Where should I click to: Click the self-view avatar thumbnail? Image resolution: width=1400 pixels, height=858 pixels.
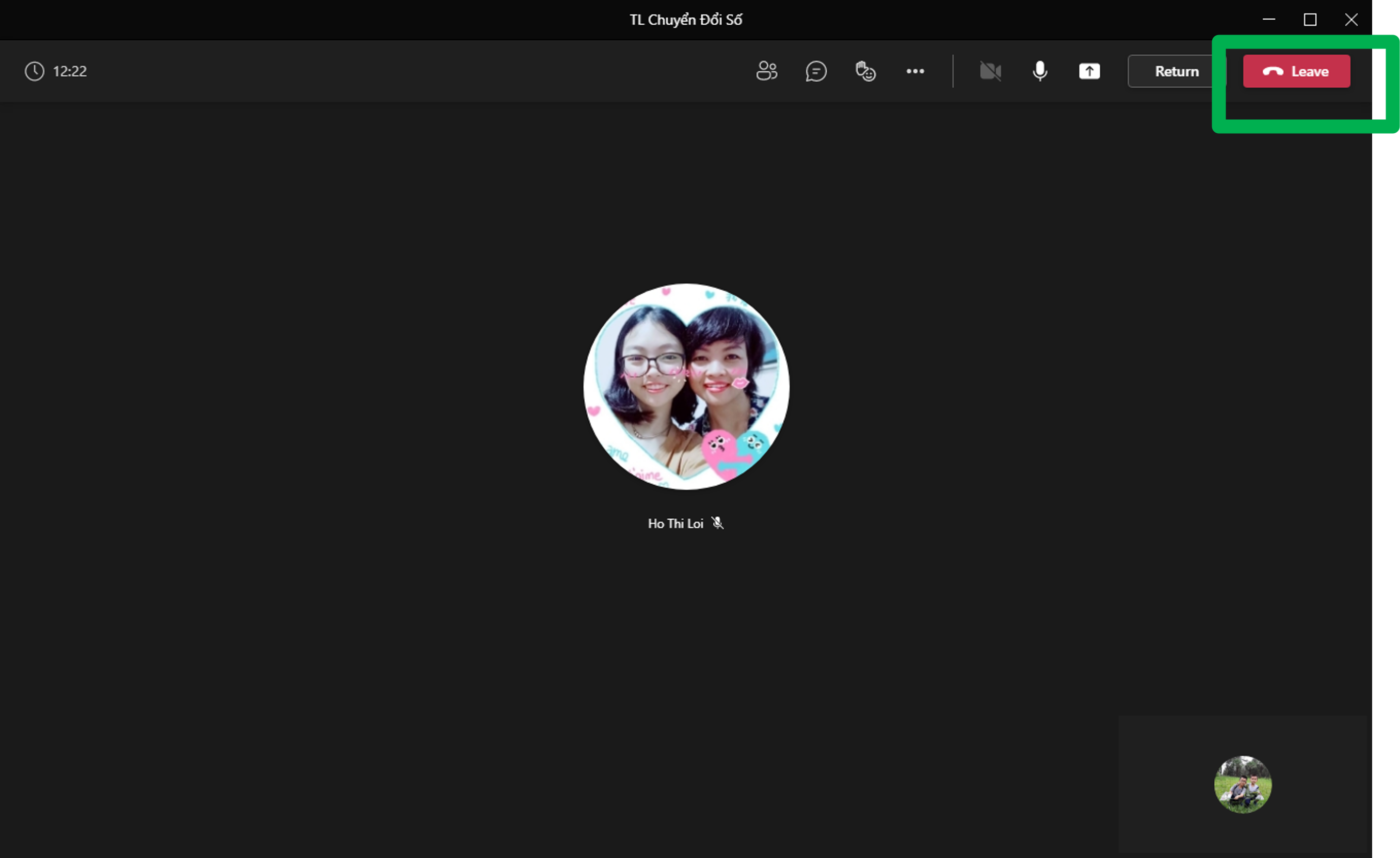(x=1243, y=784)
